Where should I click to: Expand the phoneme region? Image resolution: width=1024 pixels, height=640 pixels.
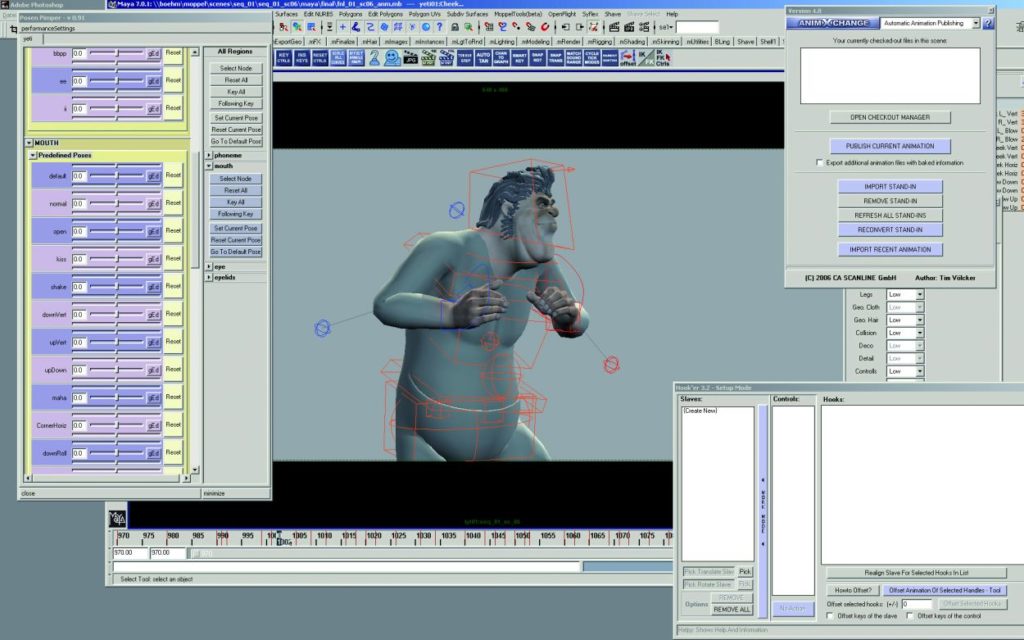pos(209,155)
